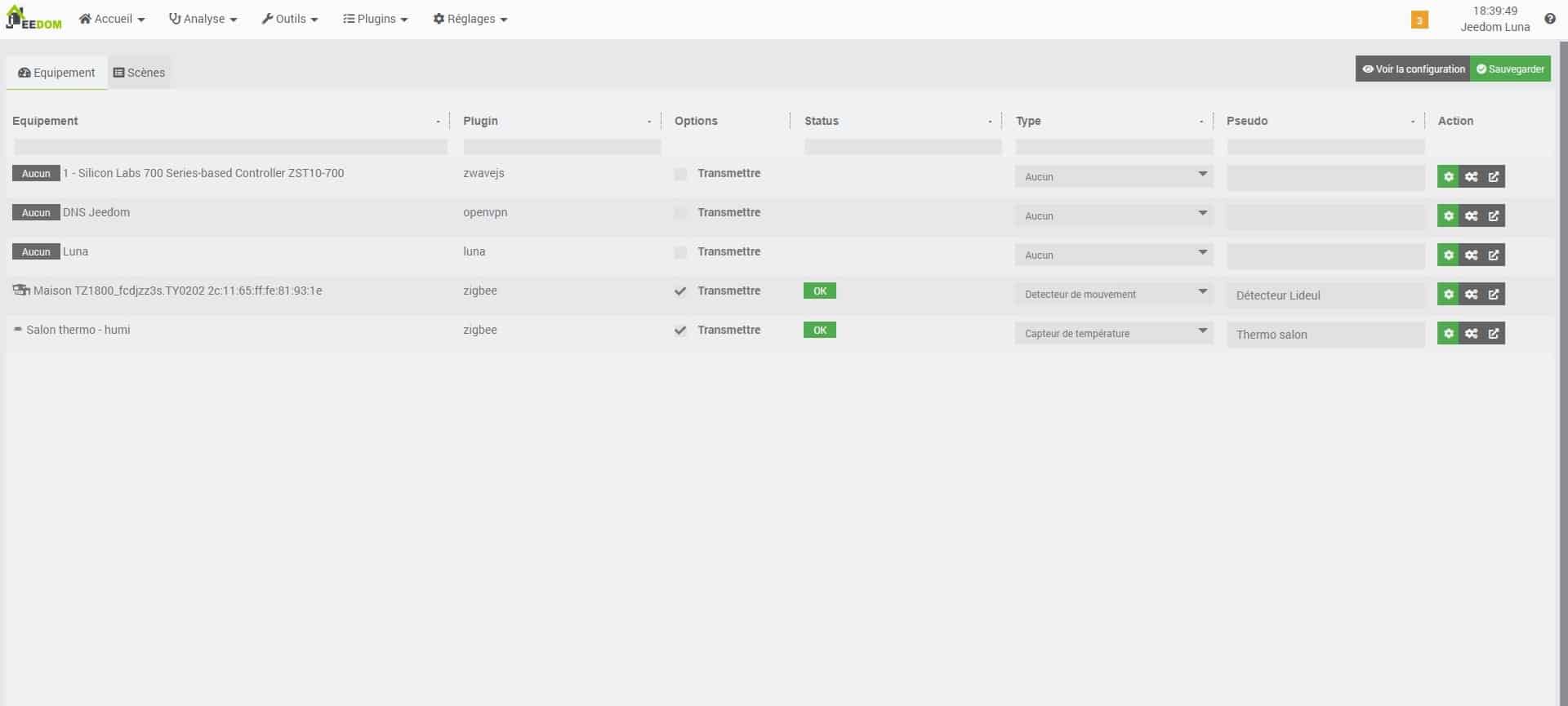Sort by the Type column header

[1028, 121]
